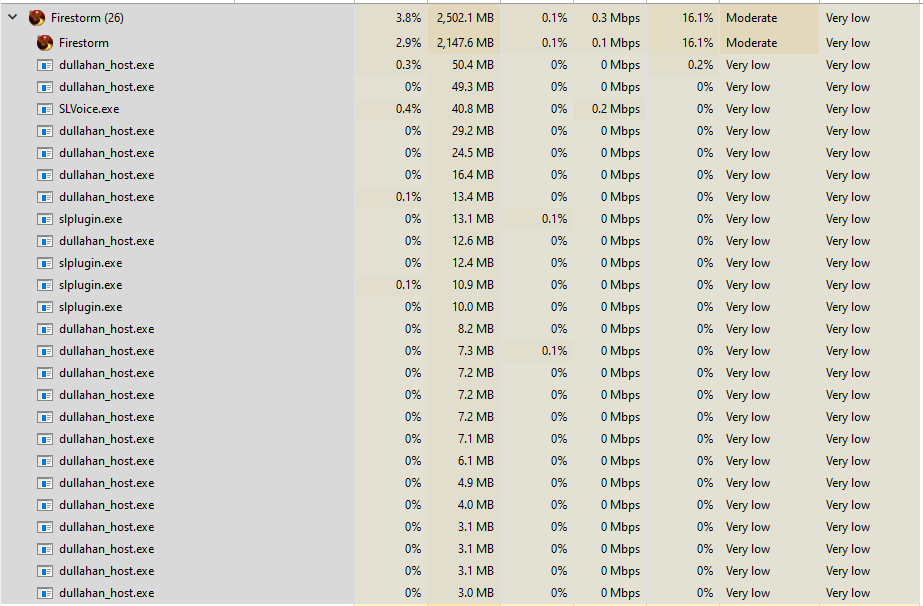
Task: Select the Firestorm child process name
Action: 84,42
